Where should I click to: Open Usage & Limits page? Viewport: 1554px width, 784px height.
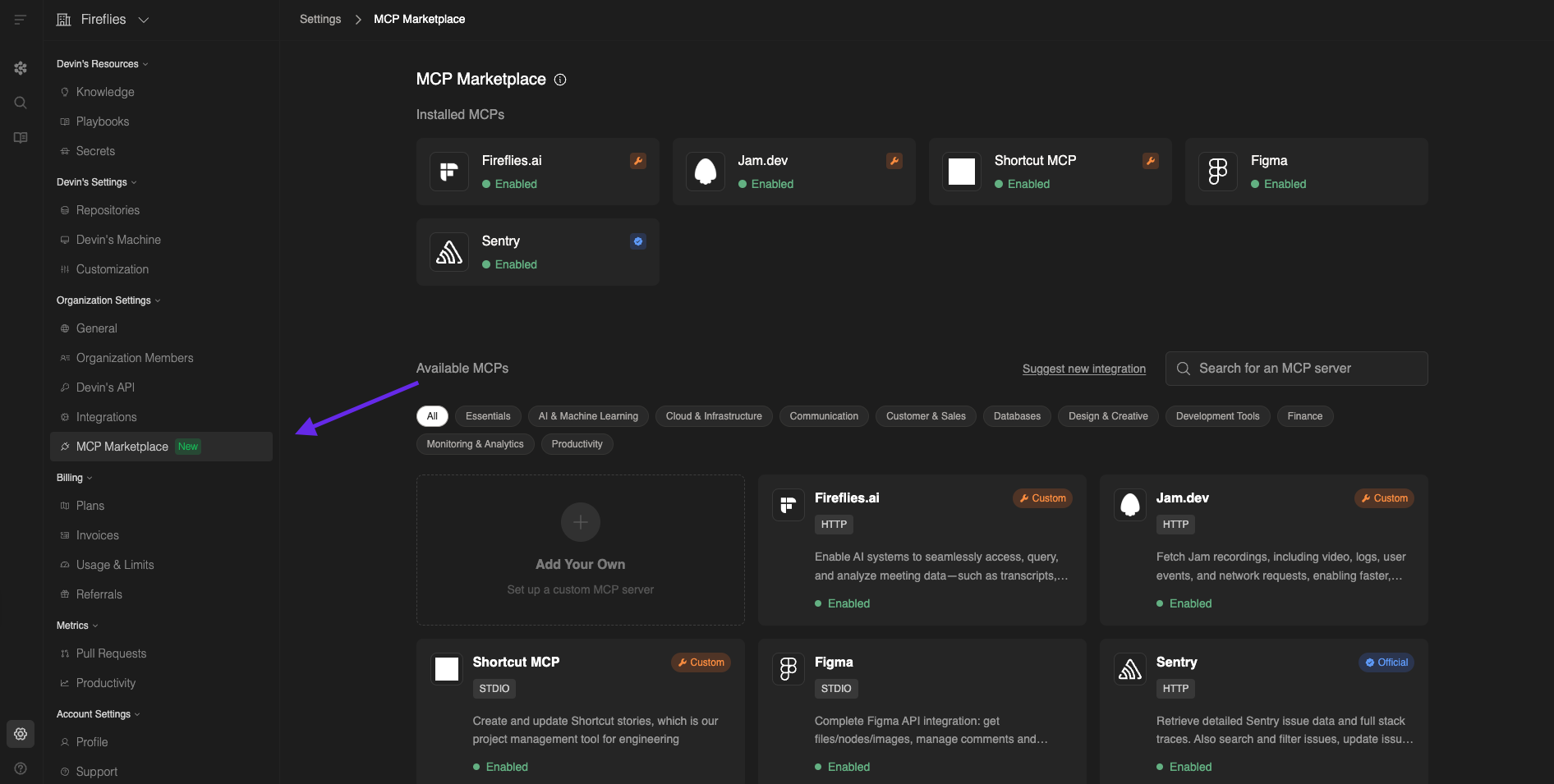pos(161,565)
